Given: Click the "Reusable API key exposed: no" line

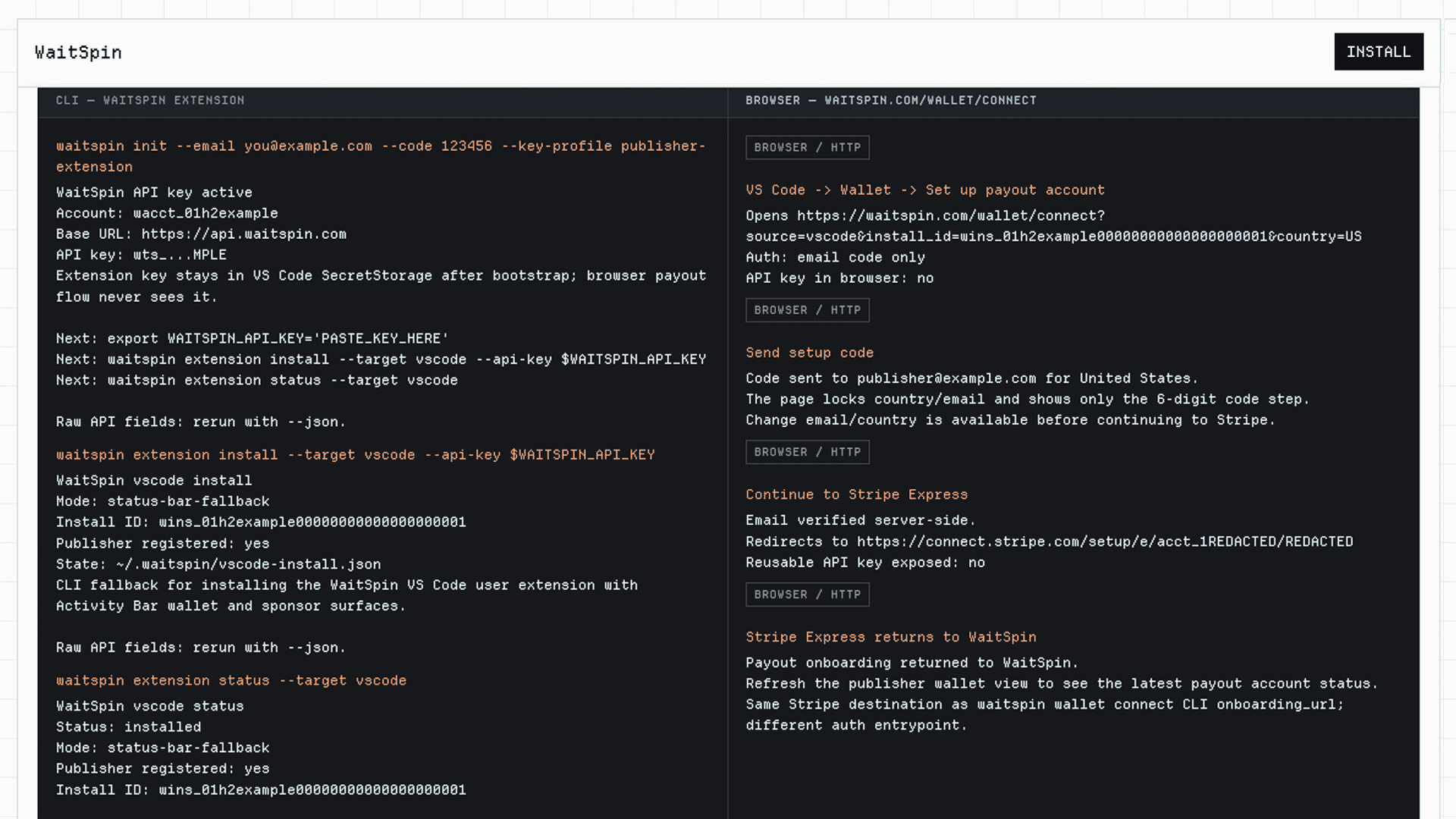Looking at the screenshot, I should (x=865, y=563).
